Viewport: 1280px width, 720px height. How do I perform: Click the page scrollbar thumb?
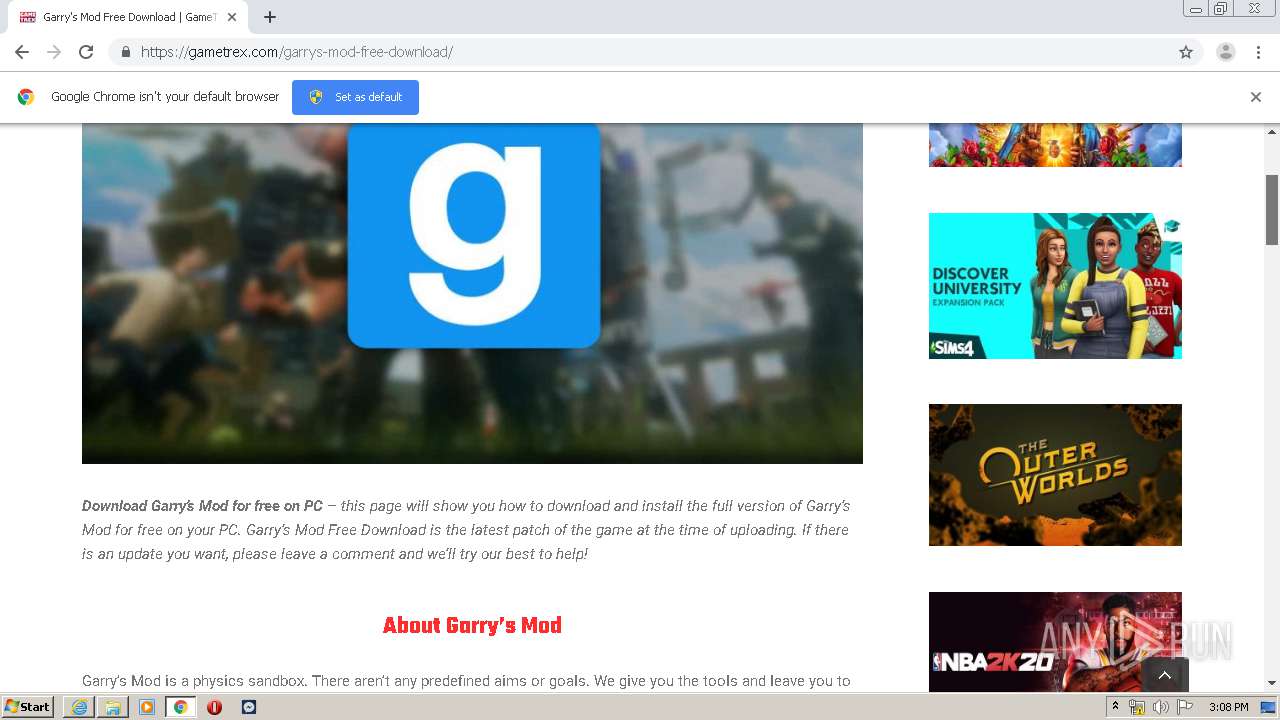pyautogui.click(x=1272, y=210)
